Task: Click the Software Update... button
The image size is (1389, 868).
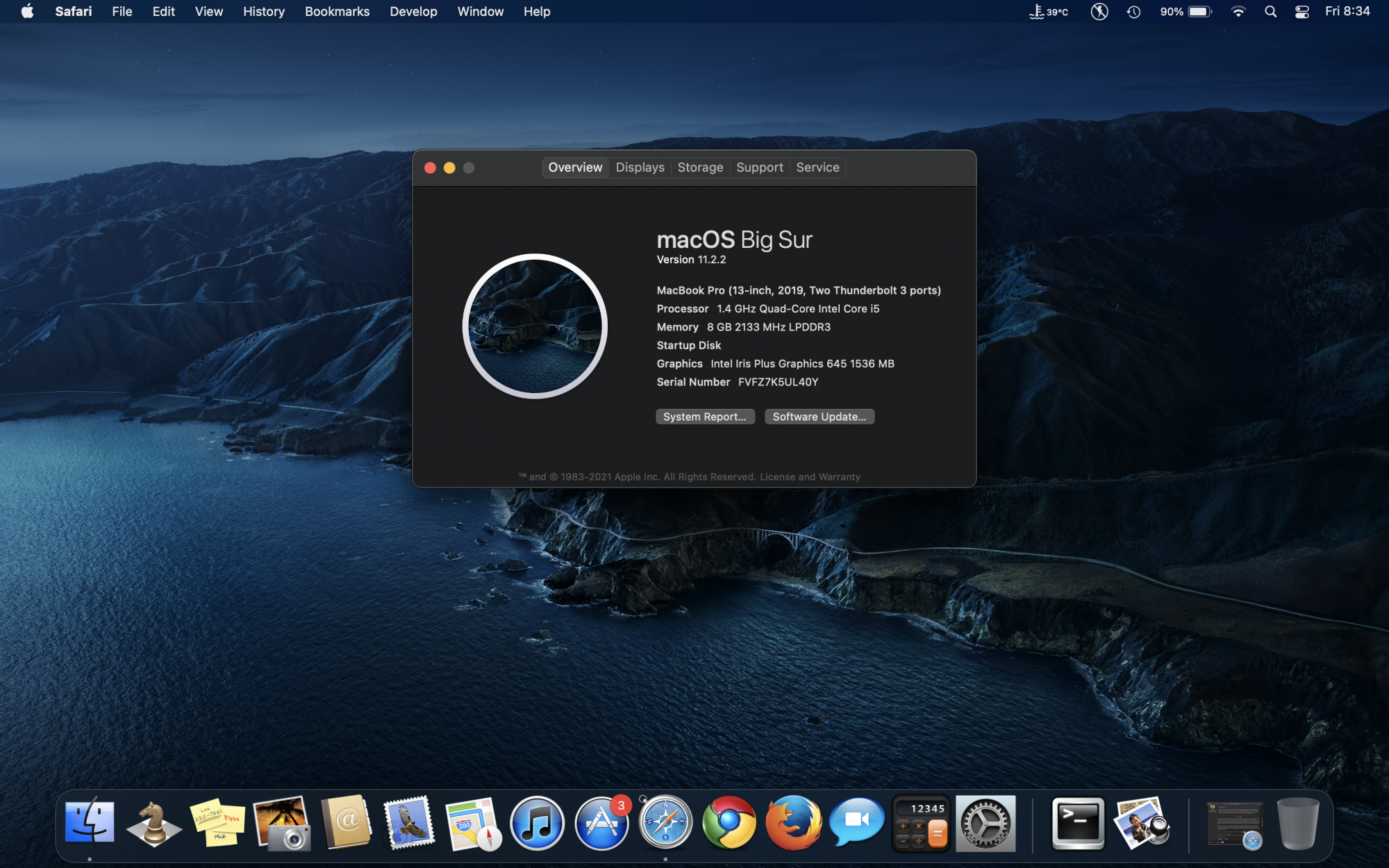Action: (x=820, y=417)
